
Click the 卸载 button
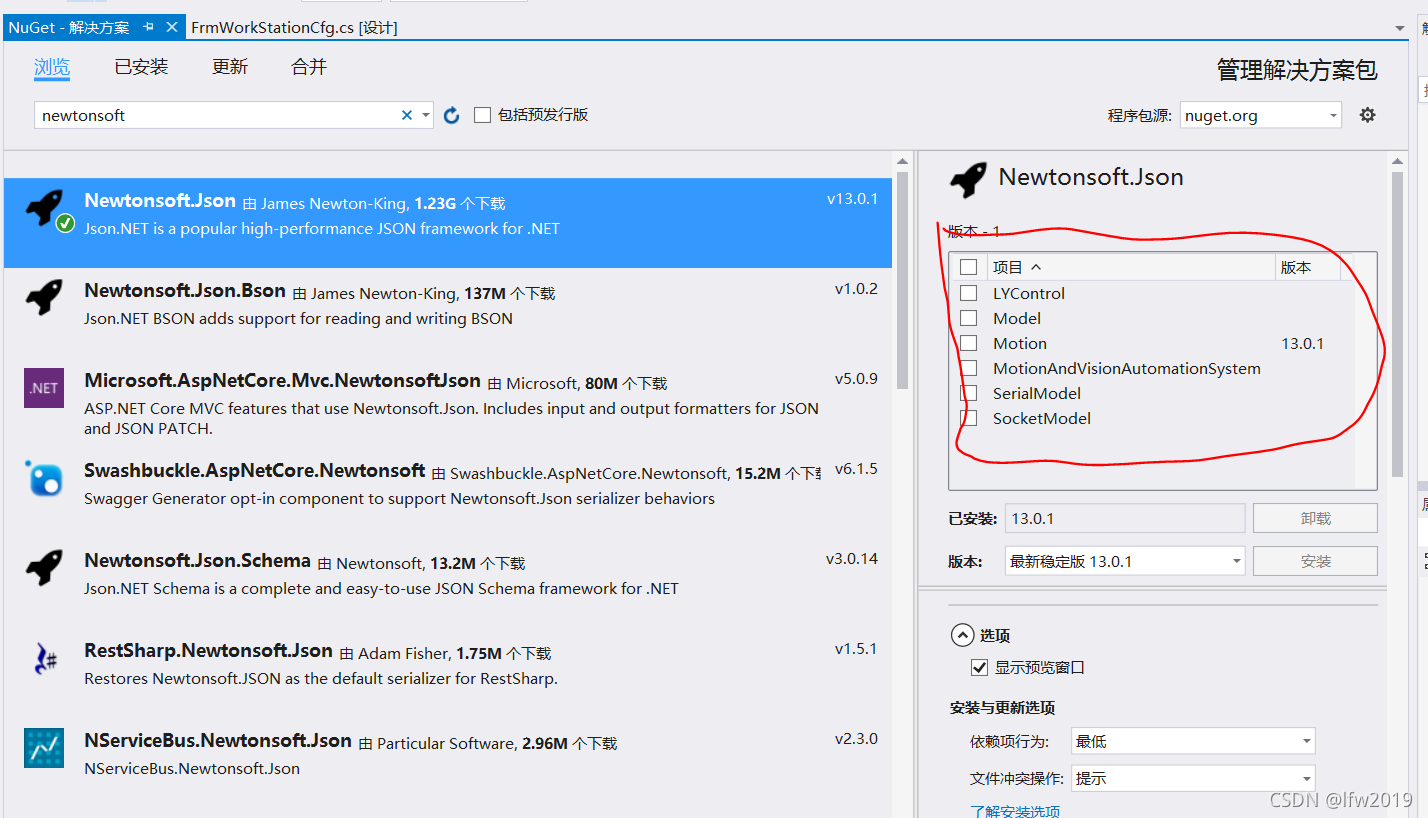[x=1315, y=518]
